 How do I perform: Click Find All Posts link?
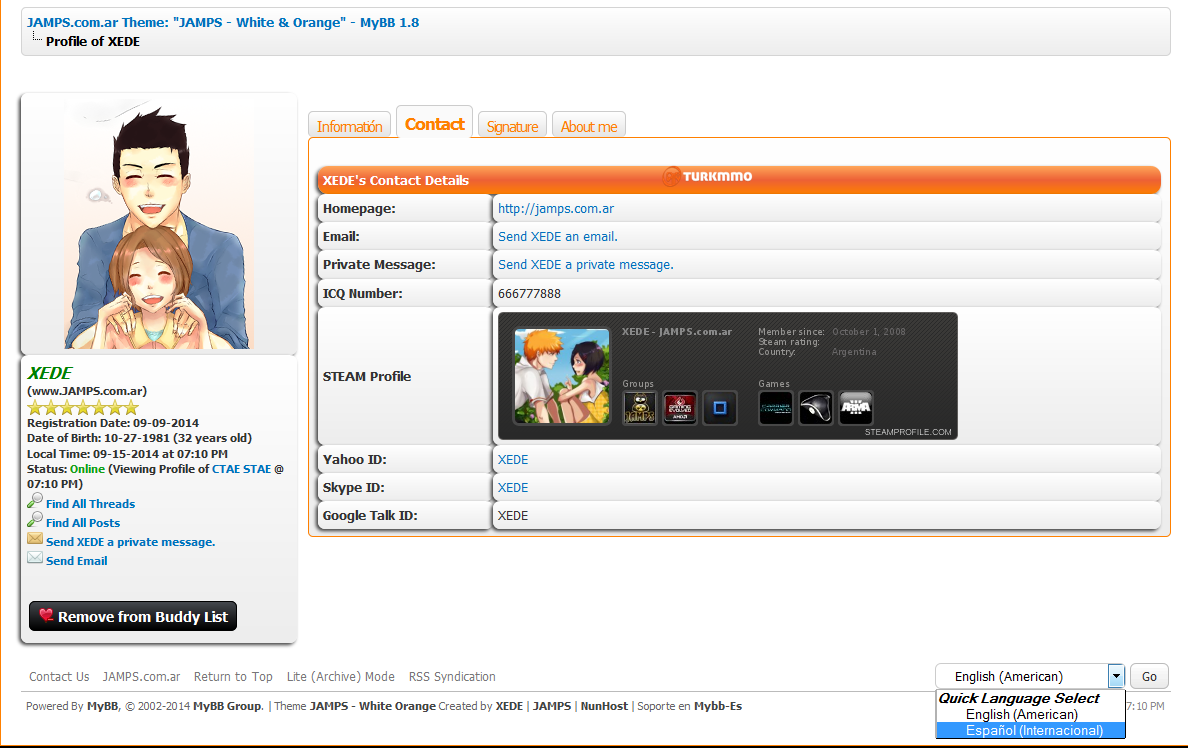[x=83, y=523]
